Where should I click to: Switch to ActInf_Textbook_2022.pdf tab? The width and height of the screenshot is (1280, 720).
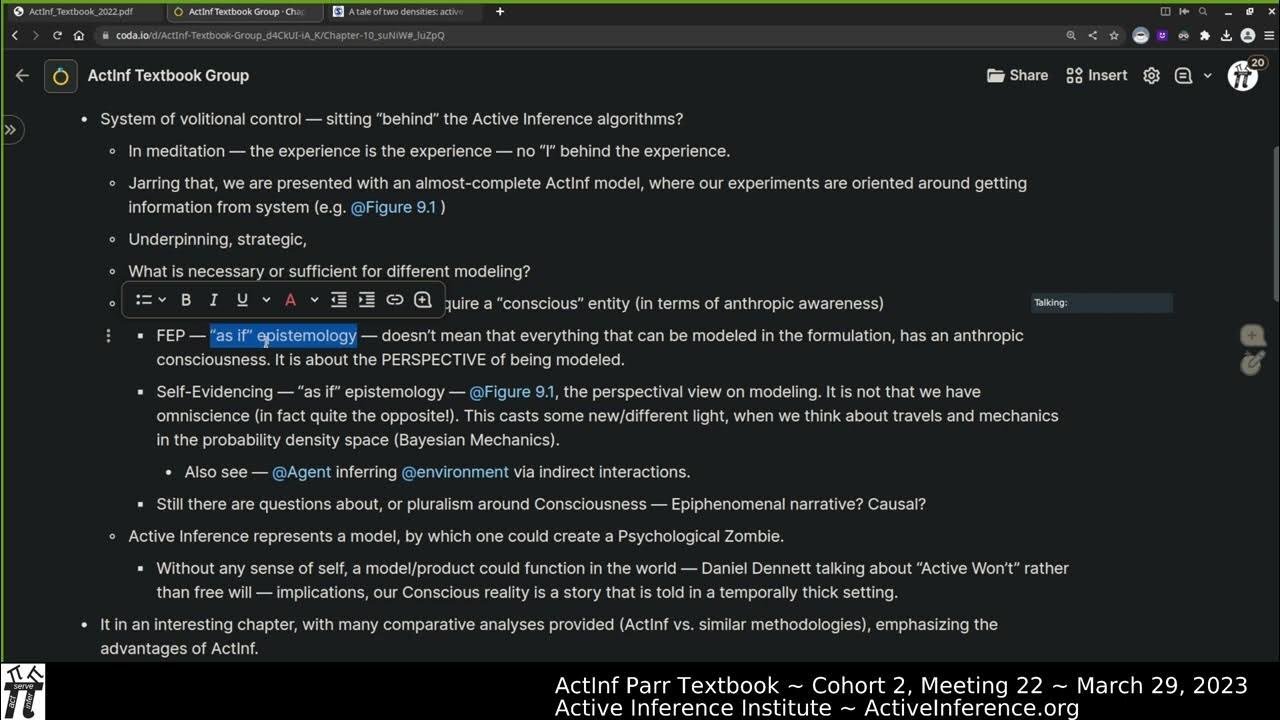[80, 12]
